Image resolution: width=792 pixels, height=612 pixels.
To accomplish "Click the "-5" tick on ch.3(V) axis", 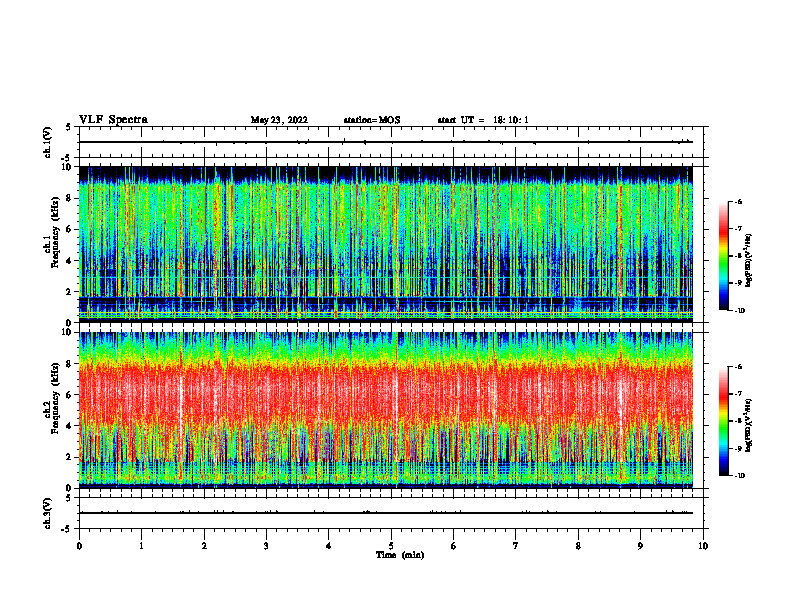I will point(66,529).
